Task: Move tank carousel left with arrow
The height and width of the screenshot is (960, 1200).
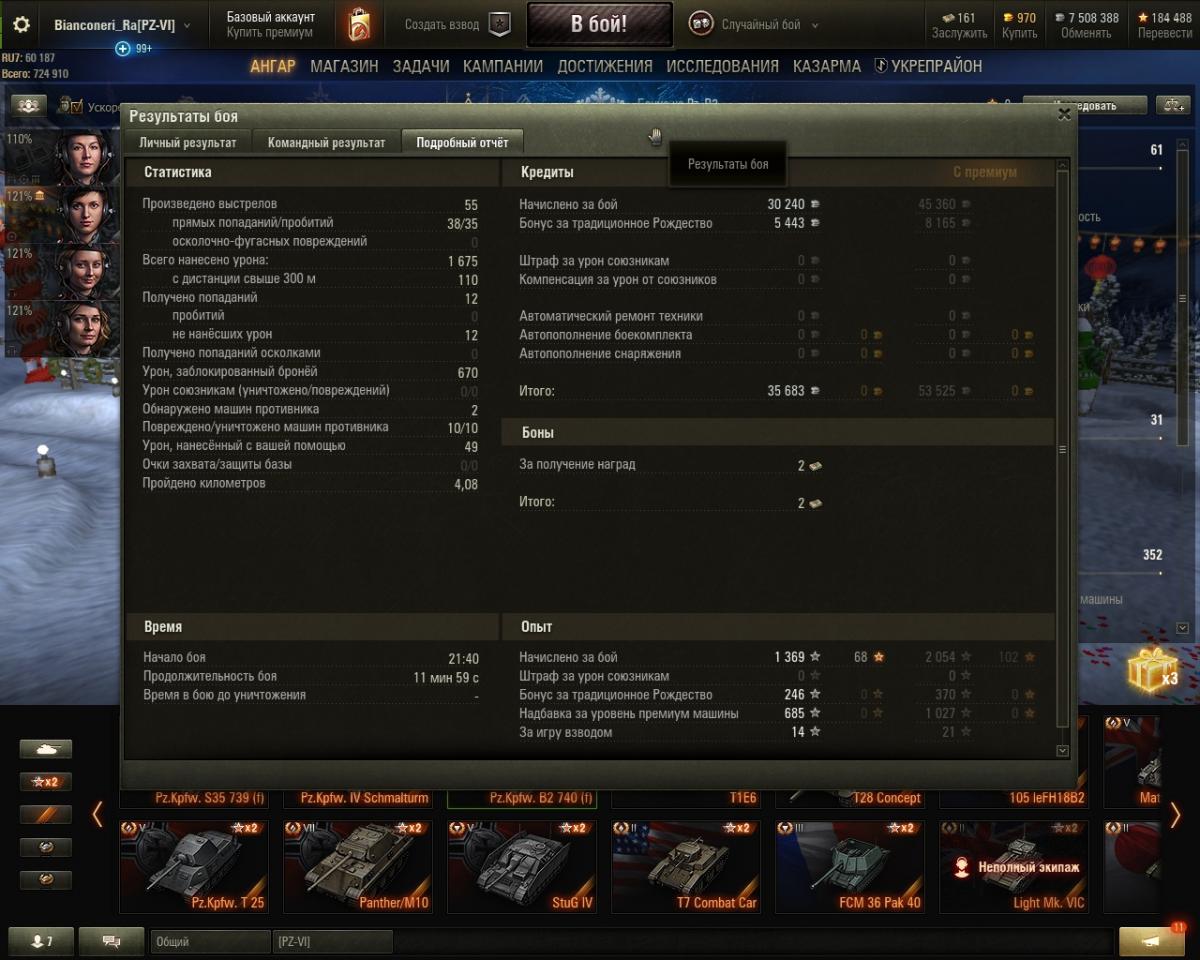Action: (97, 815)
